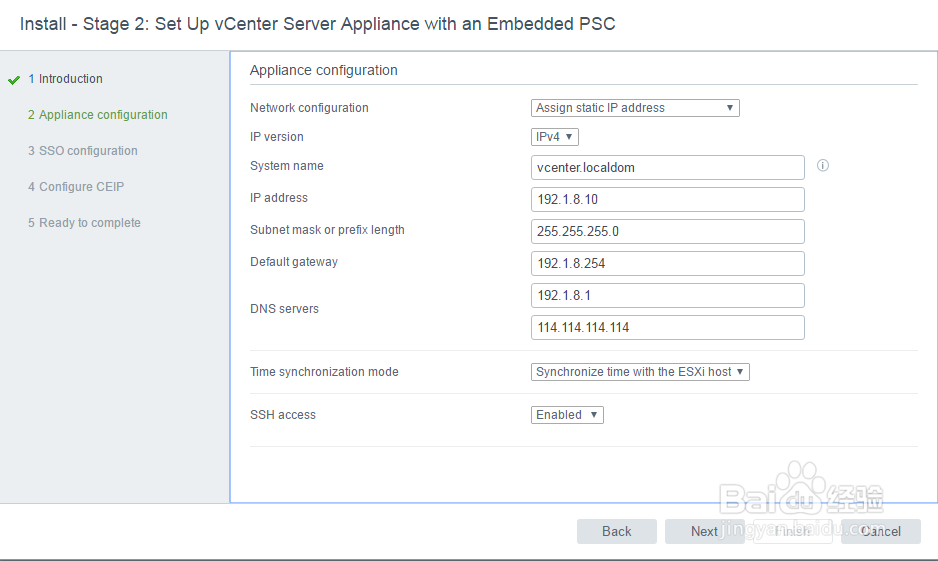Go to step 1 Introduction

tap(65, 79)
